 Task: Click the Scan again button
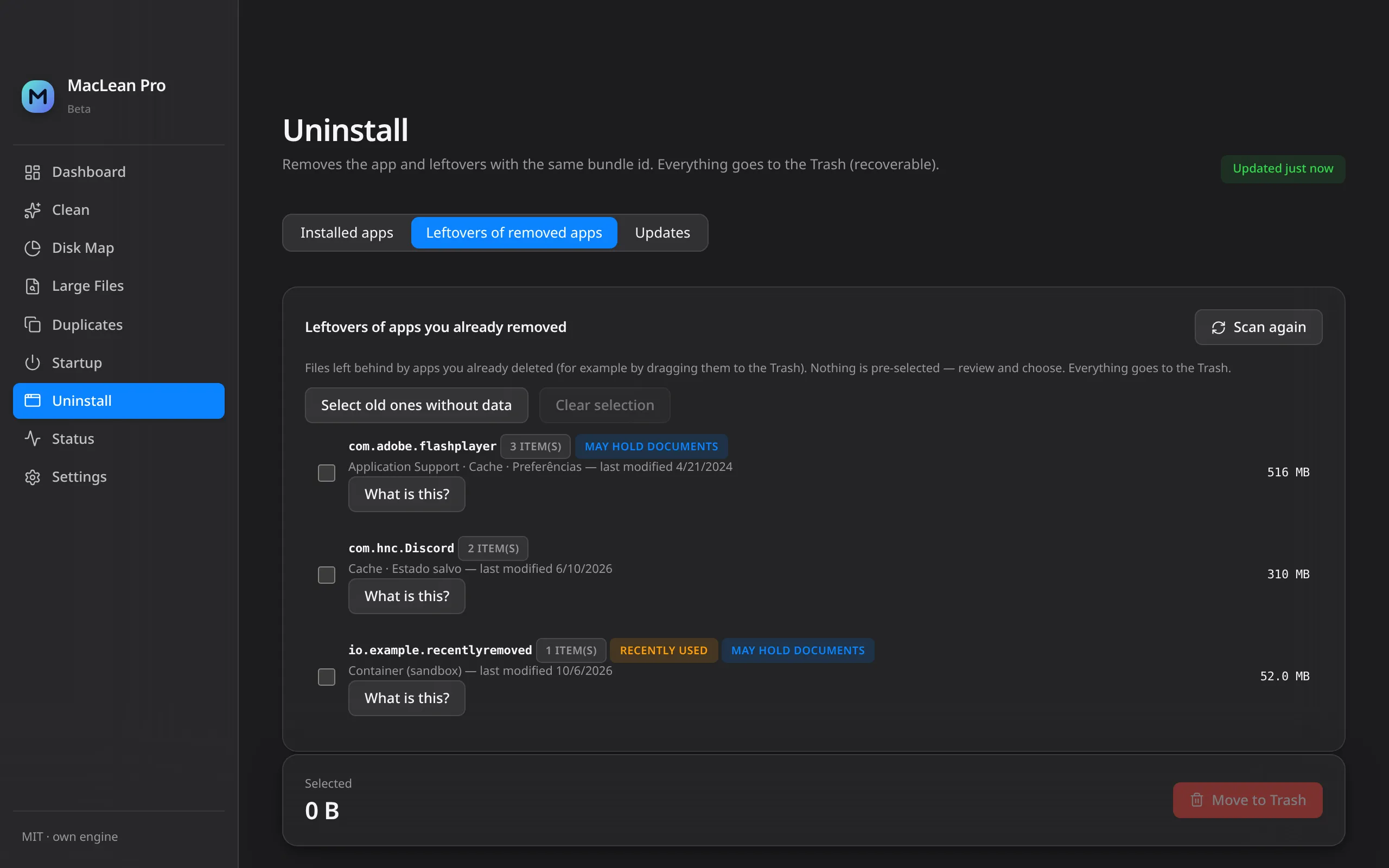(x=1258, y=327)
